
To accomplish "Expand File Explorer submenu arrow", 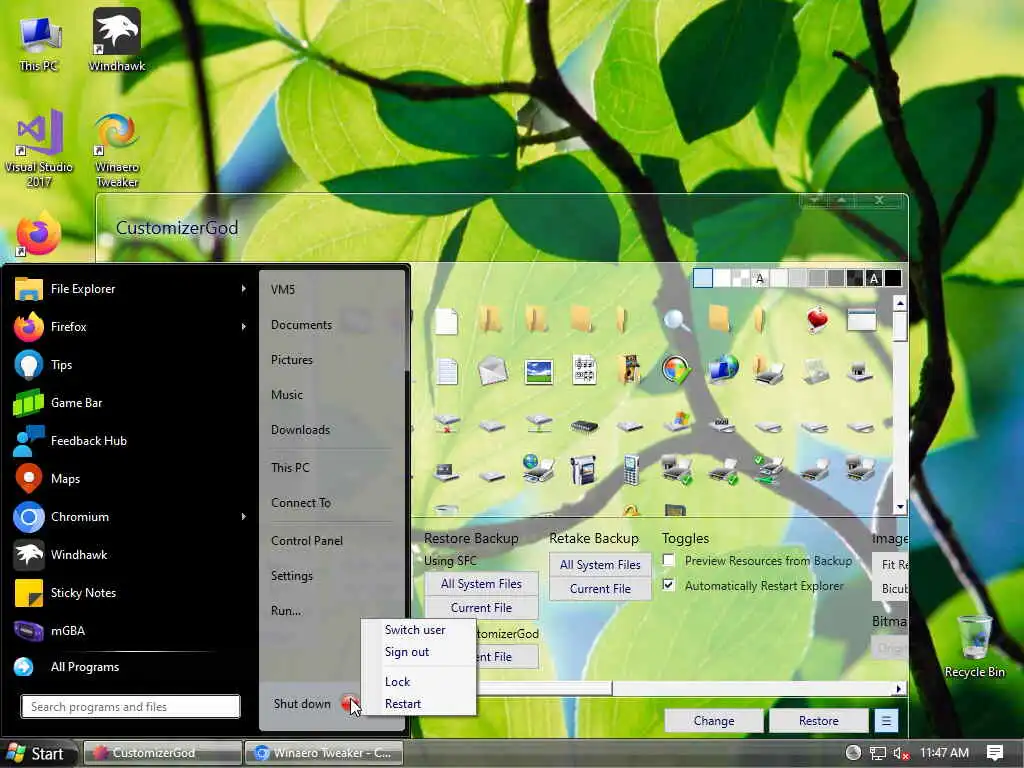I will pos(244,288).
